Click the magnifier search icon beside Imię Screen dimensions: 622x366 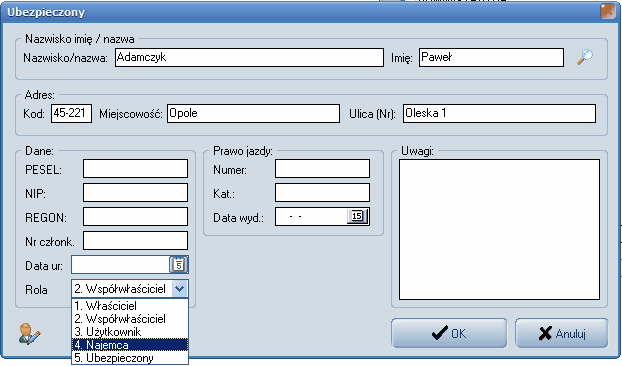point(585,57)
